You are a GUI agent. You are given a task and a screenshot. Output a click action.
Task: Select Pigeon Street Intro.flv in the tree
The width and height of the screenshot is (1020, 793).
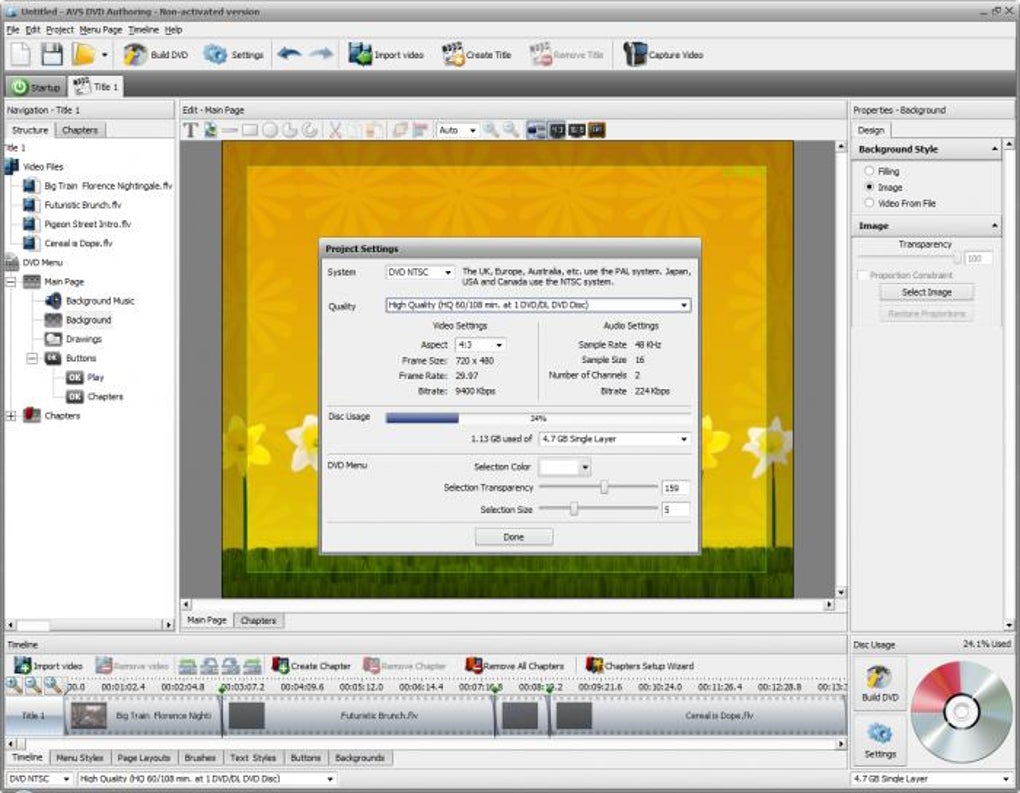pyautogui.click(x=87, y=224)
